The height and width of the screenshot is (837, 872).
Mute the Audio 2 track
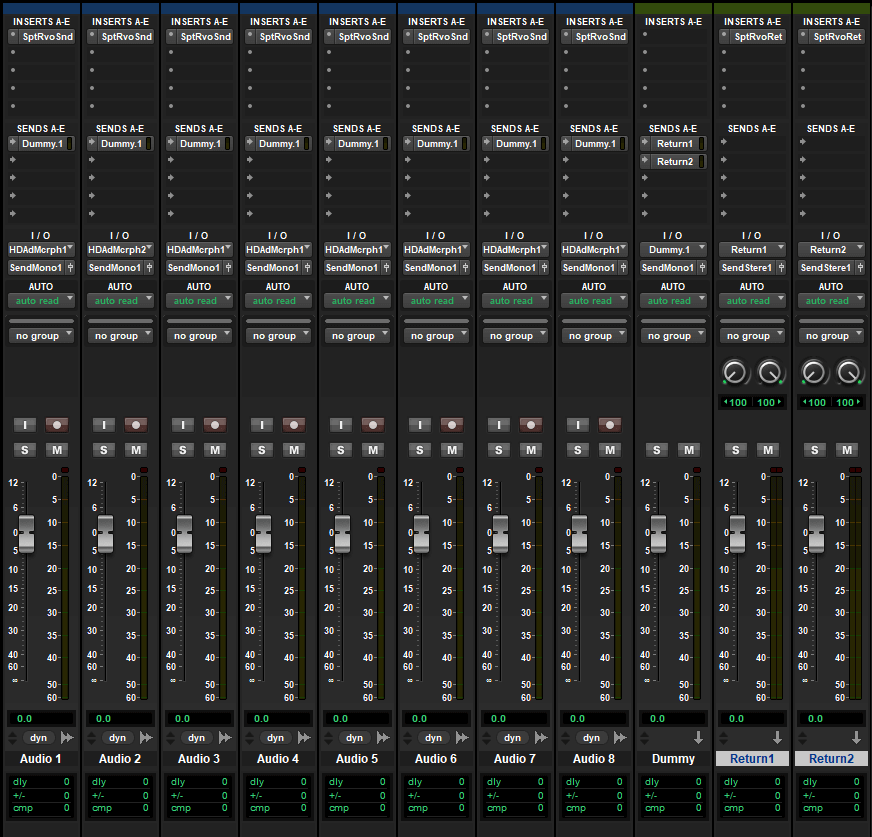135,450
